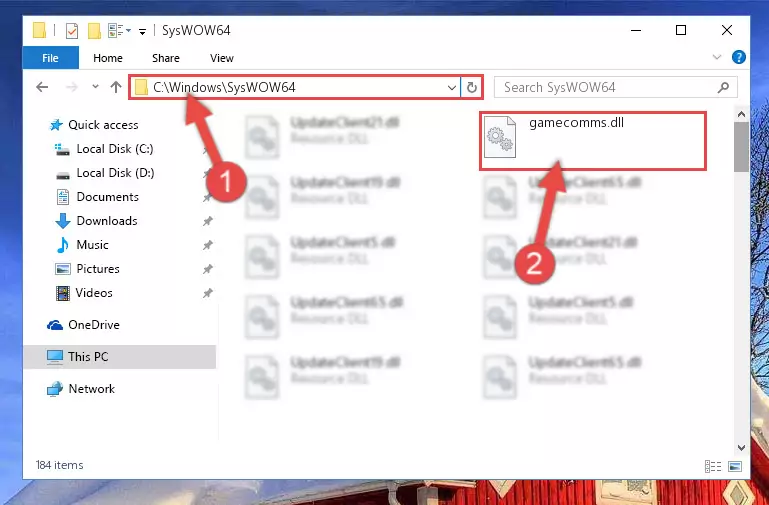Go back with the left arrow
Screen dimensions: 769x505
[x=42, y=87]
